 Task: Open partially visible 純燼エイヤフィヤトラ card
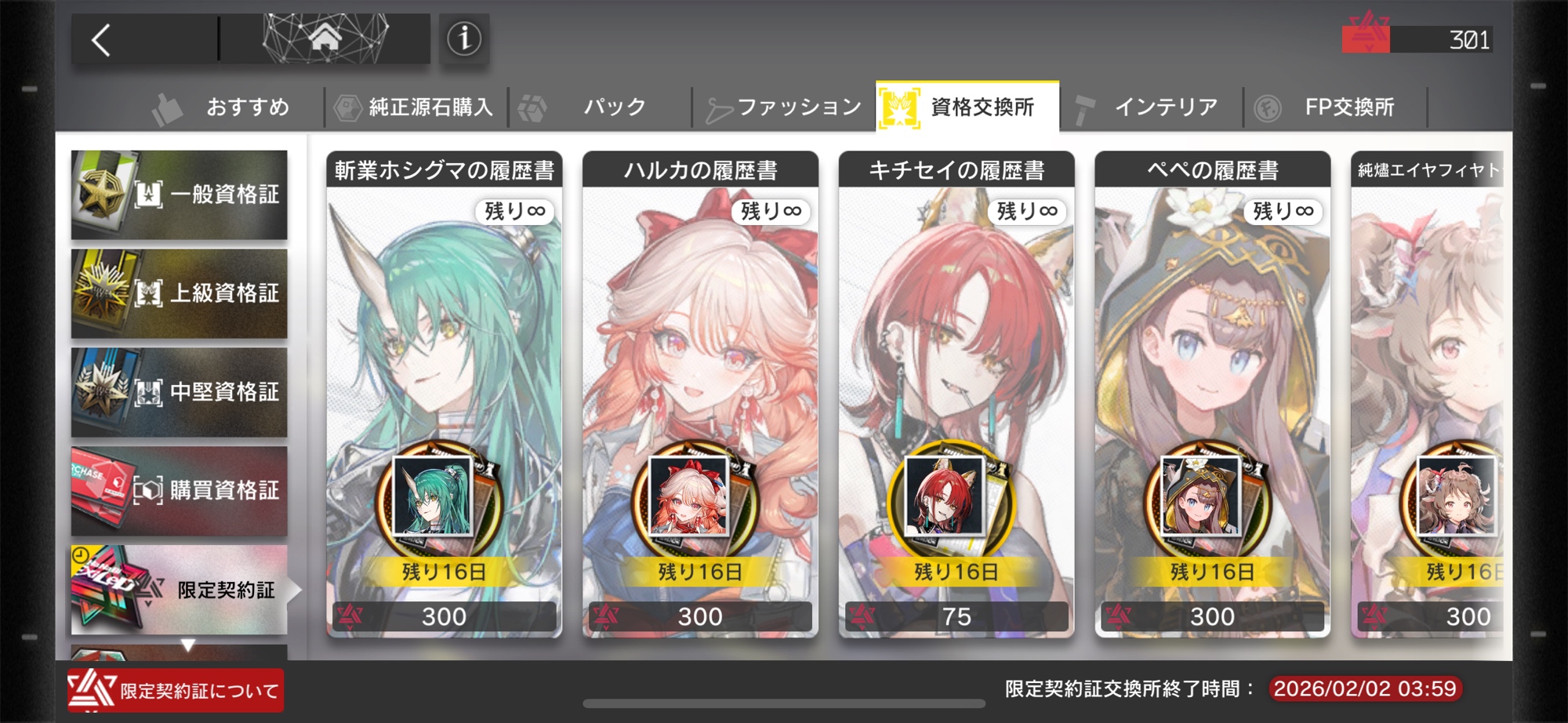click(1427, 394)
